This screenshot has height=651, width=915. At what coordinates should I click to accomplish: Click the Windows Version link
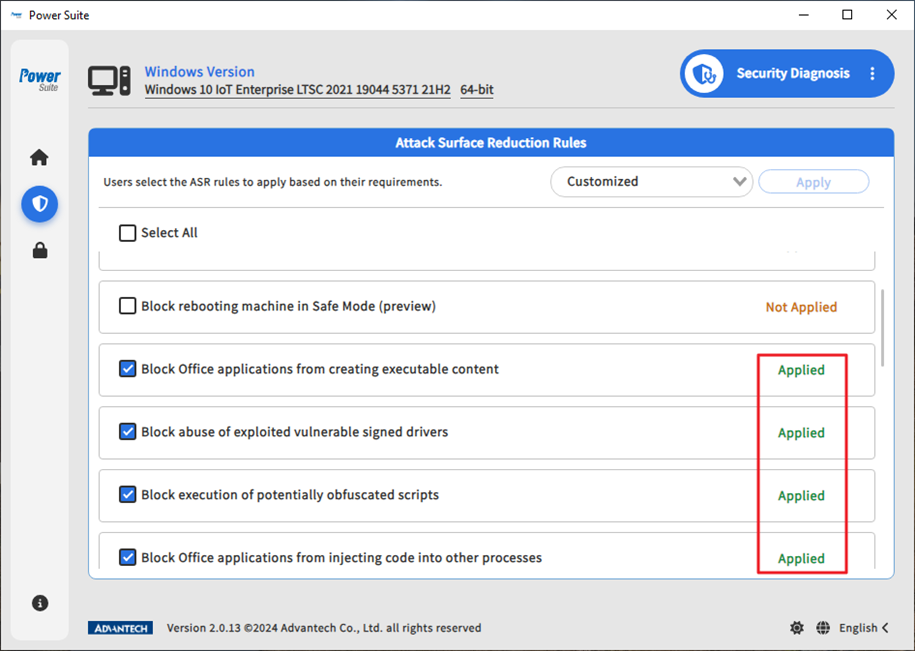click(199, 72)
